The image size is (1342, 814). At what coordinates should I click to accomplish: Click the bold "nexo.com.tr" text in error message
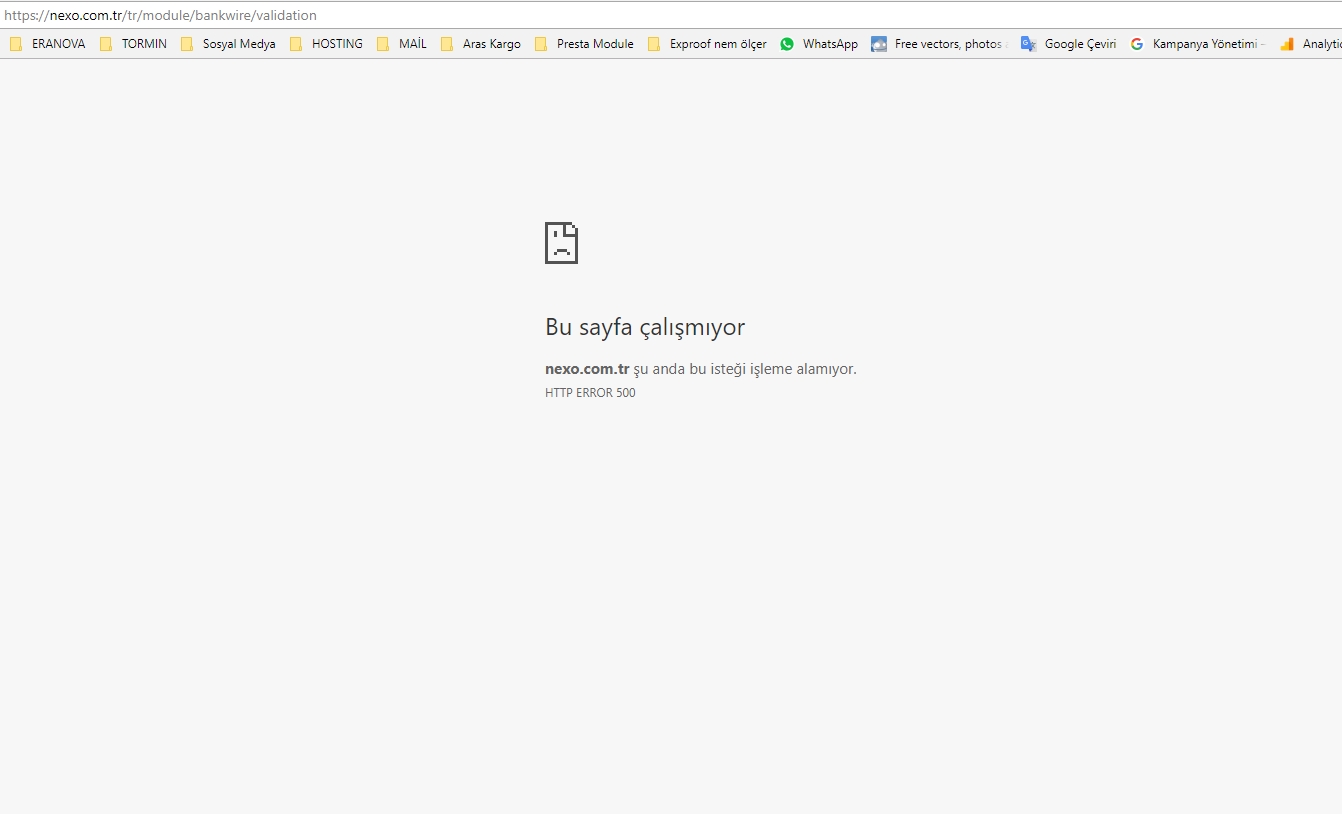pos(587,369)
